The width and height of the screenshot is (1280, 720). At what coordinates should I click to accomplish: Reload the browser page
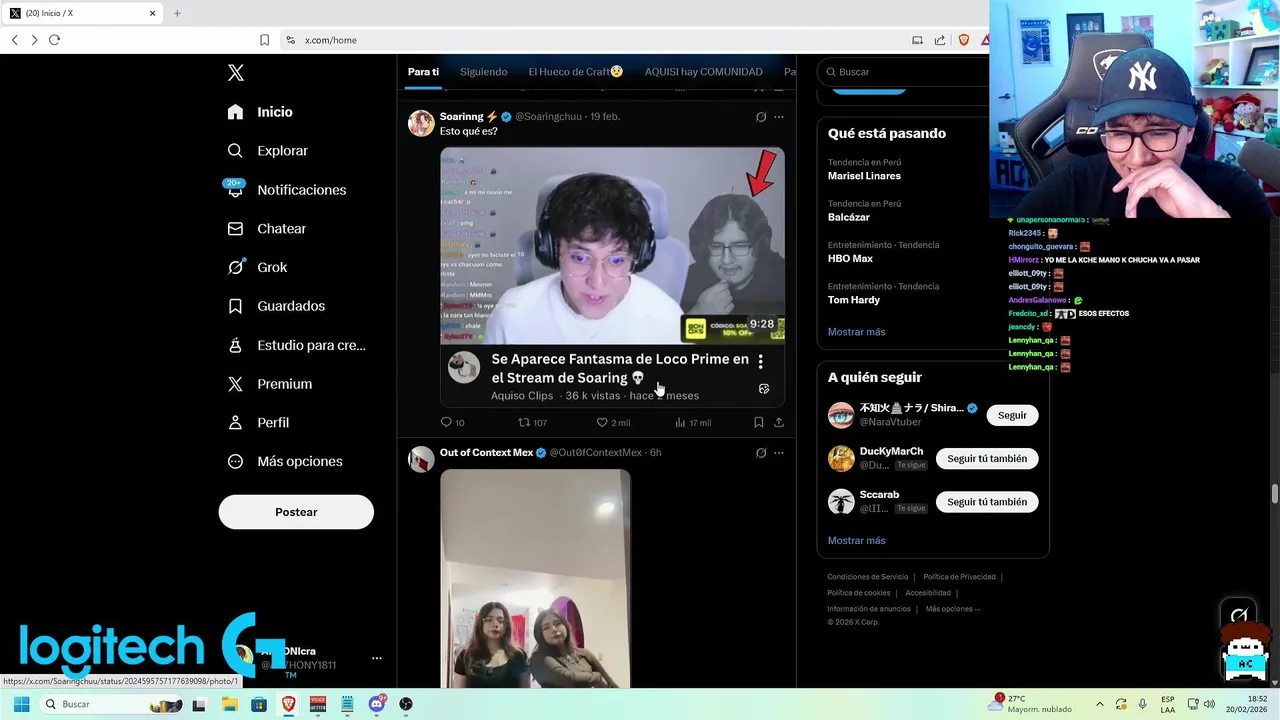pos(54,40)
